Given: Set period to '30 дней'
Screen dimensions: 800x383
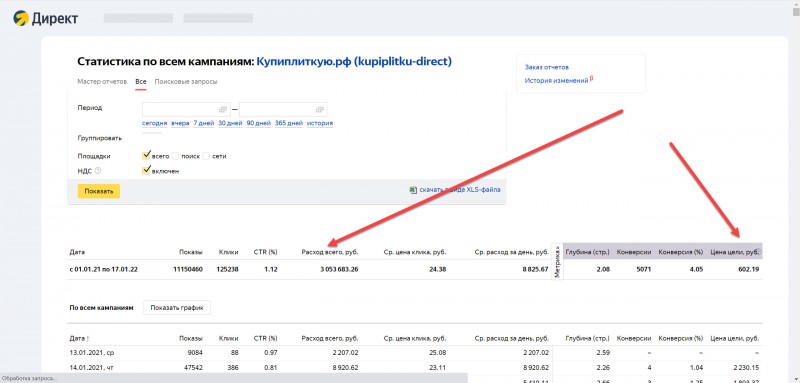Looking at the screenshot, I should [230, 123].
